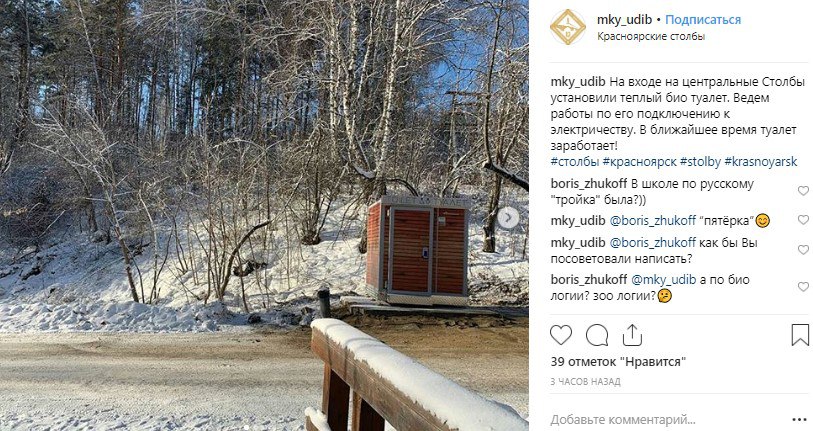Visit boris_zhukoff profile from first comment
Viewport: 813px width, 431px height.
588,184
